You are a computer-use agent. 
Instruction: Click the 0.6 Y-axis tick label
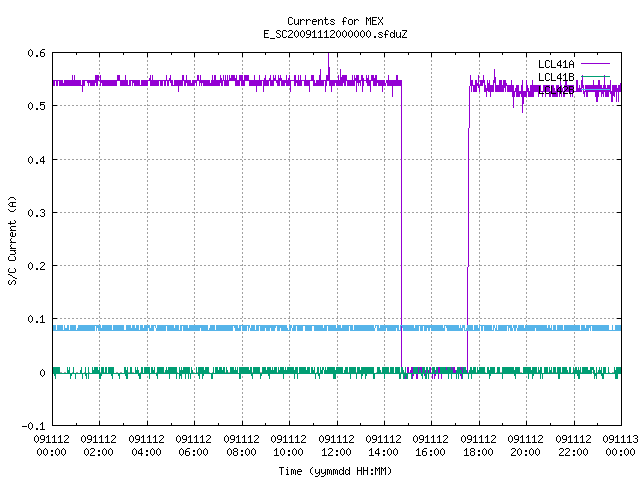(x=36, y=53)
